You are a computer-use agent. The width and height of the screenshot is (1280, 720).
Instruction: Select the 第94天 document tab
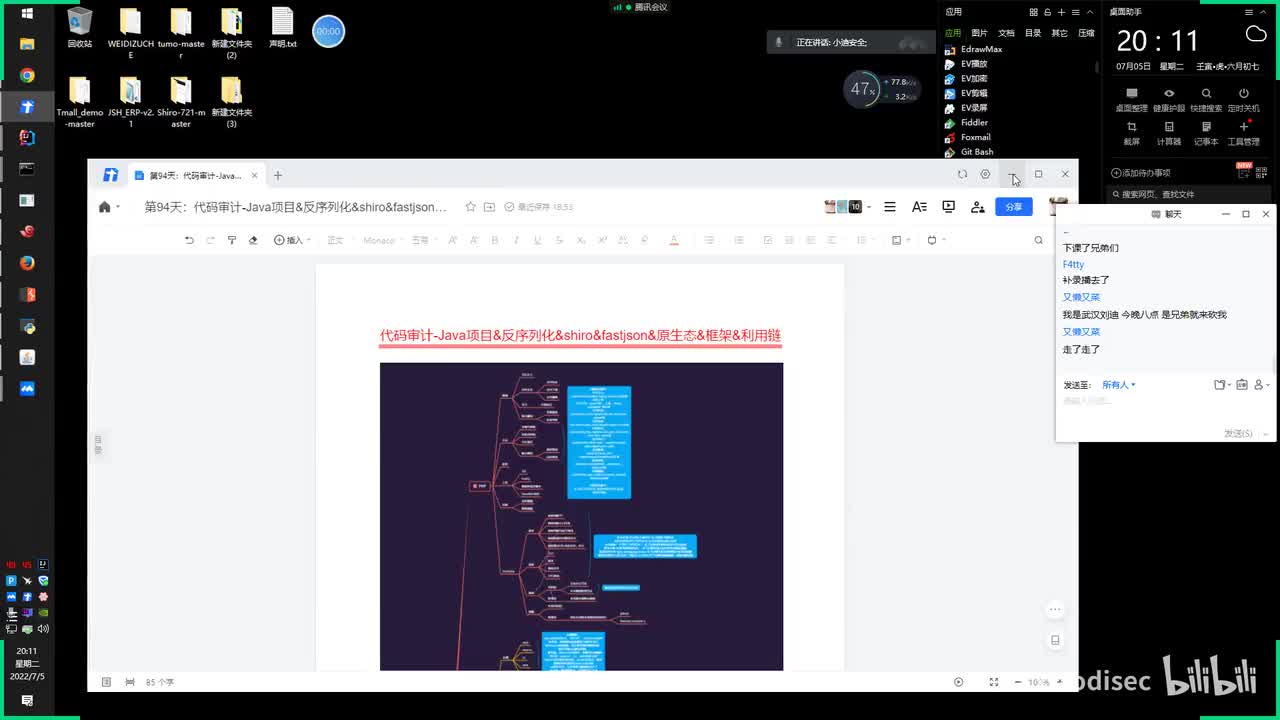(x=196, y=175)
